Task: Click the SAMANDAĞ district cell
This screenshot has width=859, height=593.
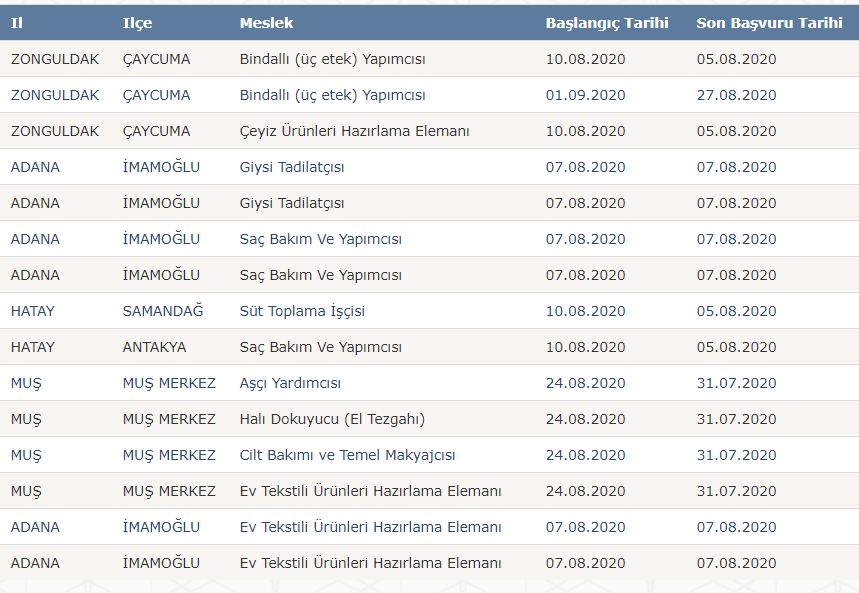Action: tap(162, 311)
